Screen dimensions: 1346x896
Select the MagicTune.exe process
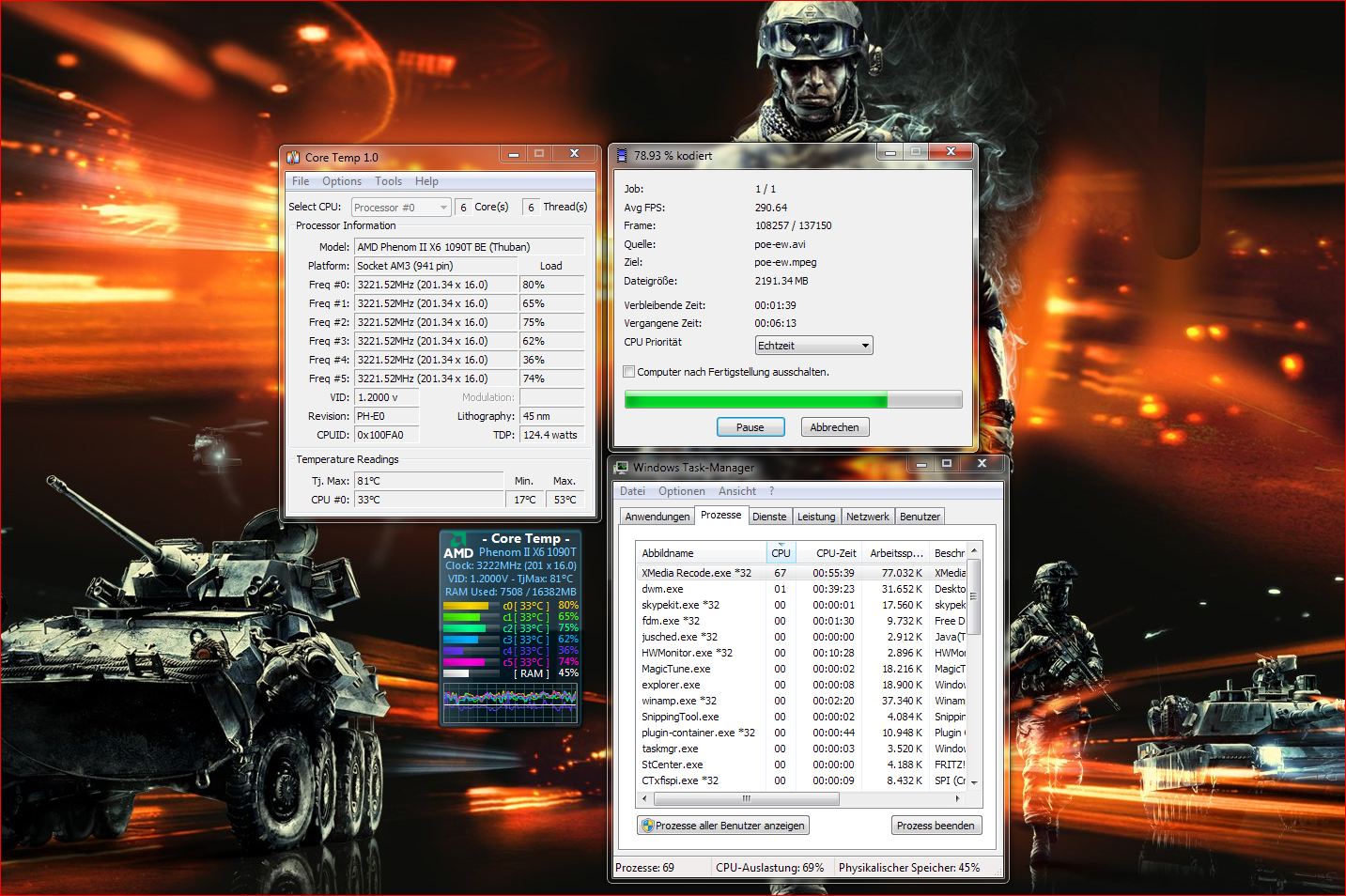click(801, 669)
